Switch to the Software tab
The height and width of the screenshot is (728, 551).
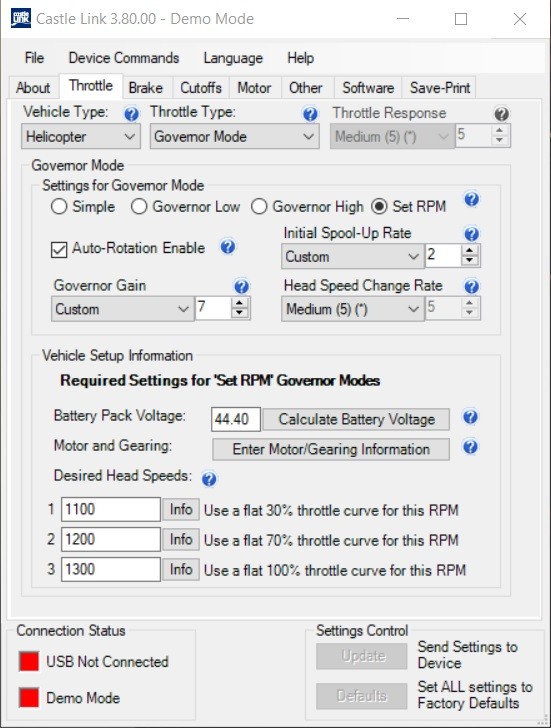coord(368,87)
